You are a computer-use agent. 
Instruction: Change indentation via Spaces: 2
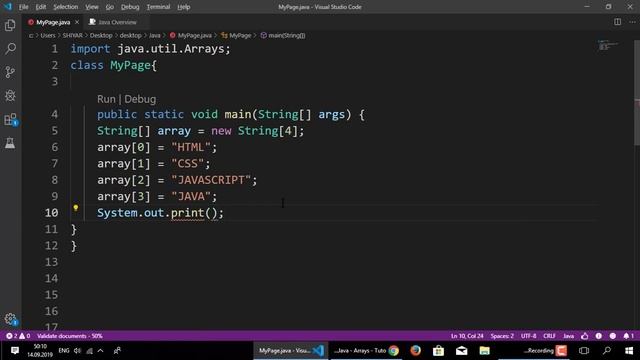pos(502,336)
